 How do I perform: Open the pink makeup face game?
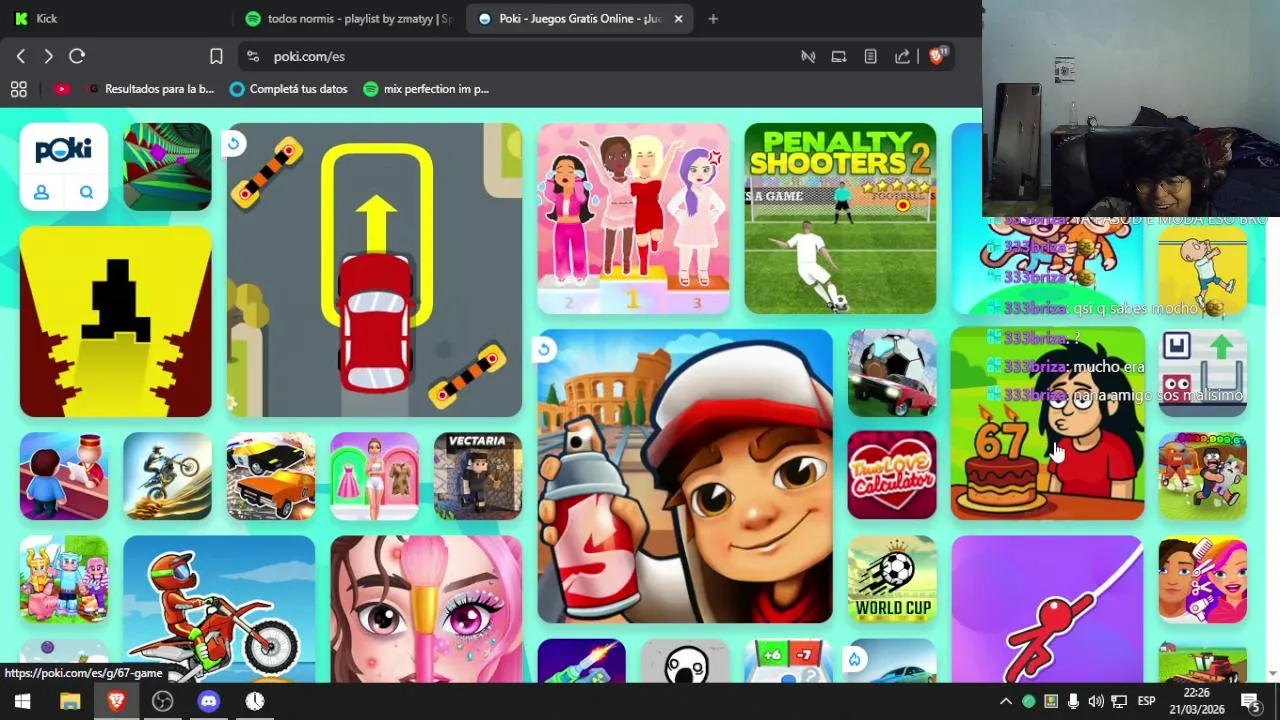point(426,609)
